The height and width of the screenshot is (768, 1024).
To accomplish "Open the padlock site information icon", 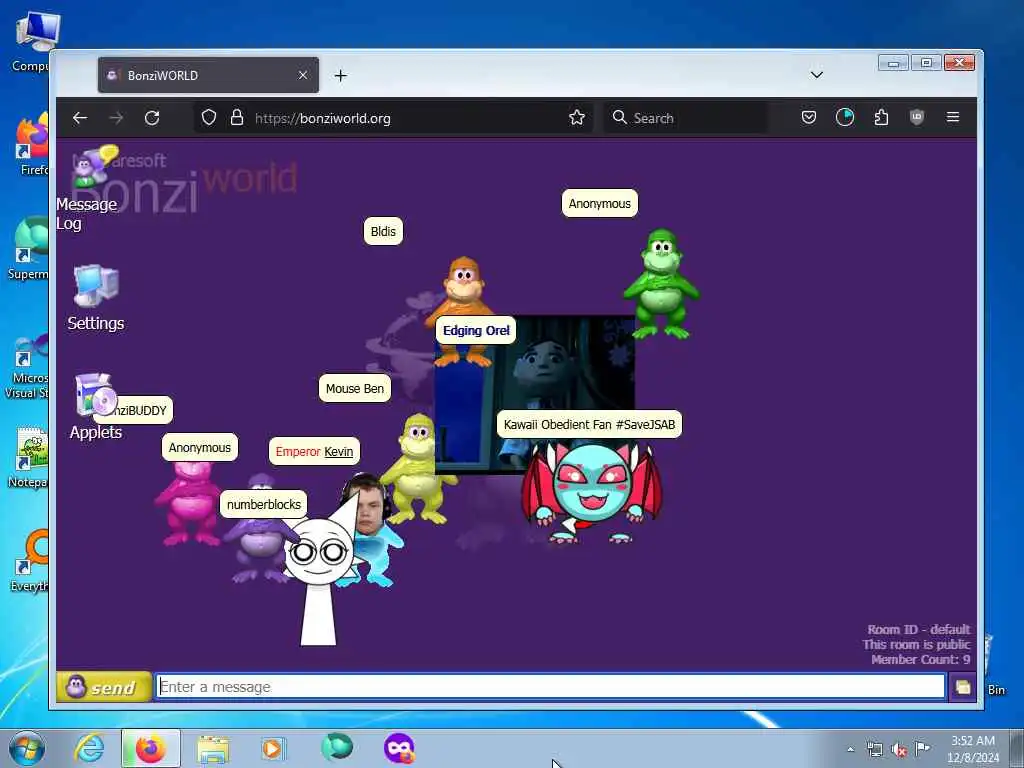I will (237, 118).
